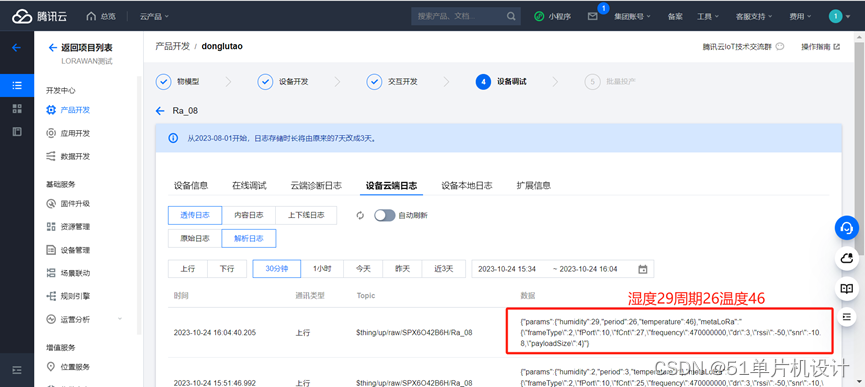This screenshot has height=387, width=865.
Task: Click the 交互开发 step checkmark
Action: [x=375, y=82]
